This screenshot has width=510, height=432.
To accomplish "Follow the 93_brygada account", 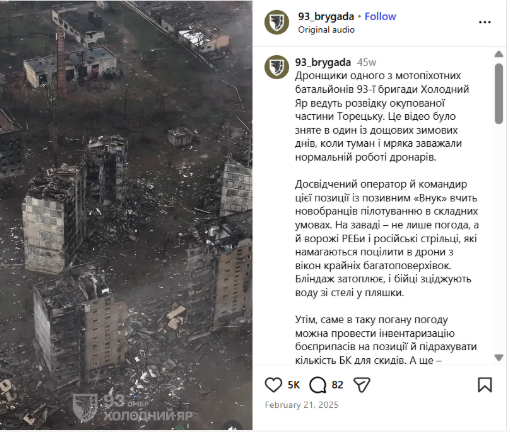I will click(380, 16).
